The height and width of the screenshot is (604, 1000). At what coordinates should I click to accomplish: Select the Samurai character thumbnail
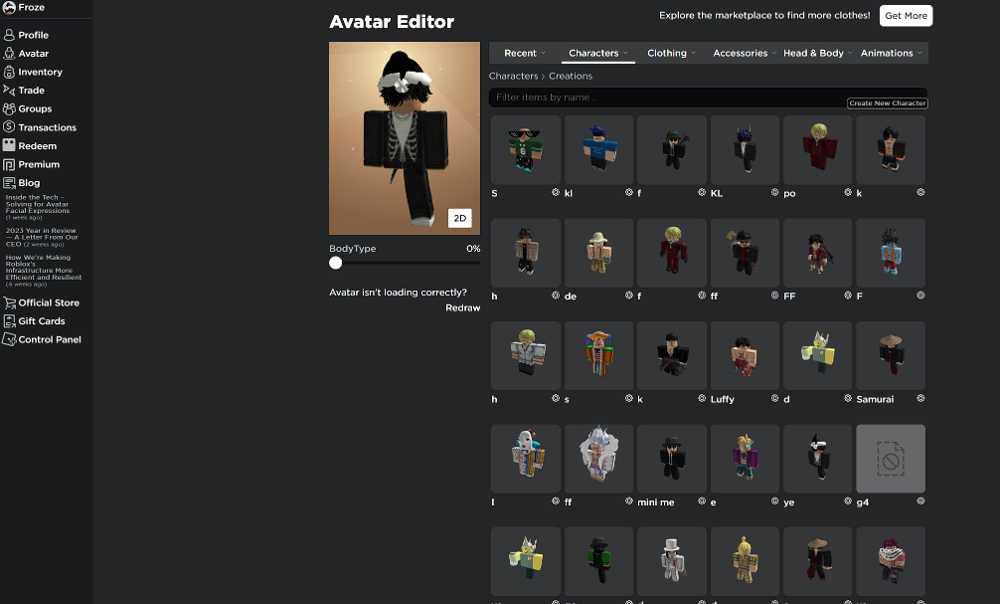coord(890,356)
